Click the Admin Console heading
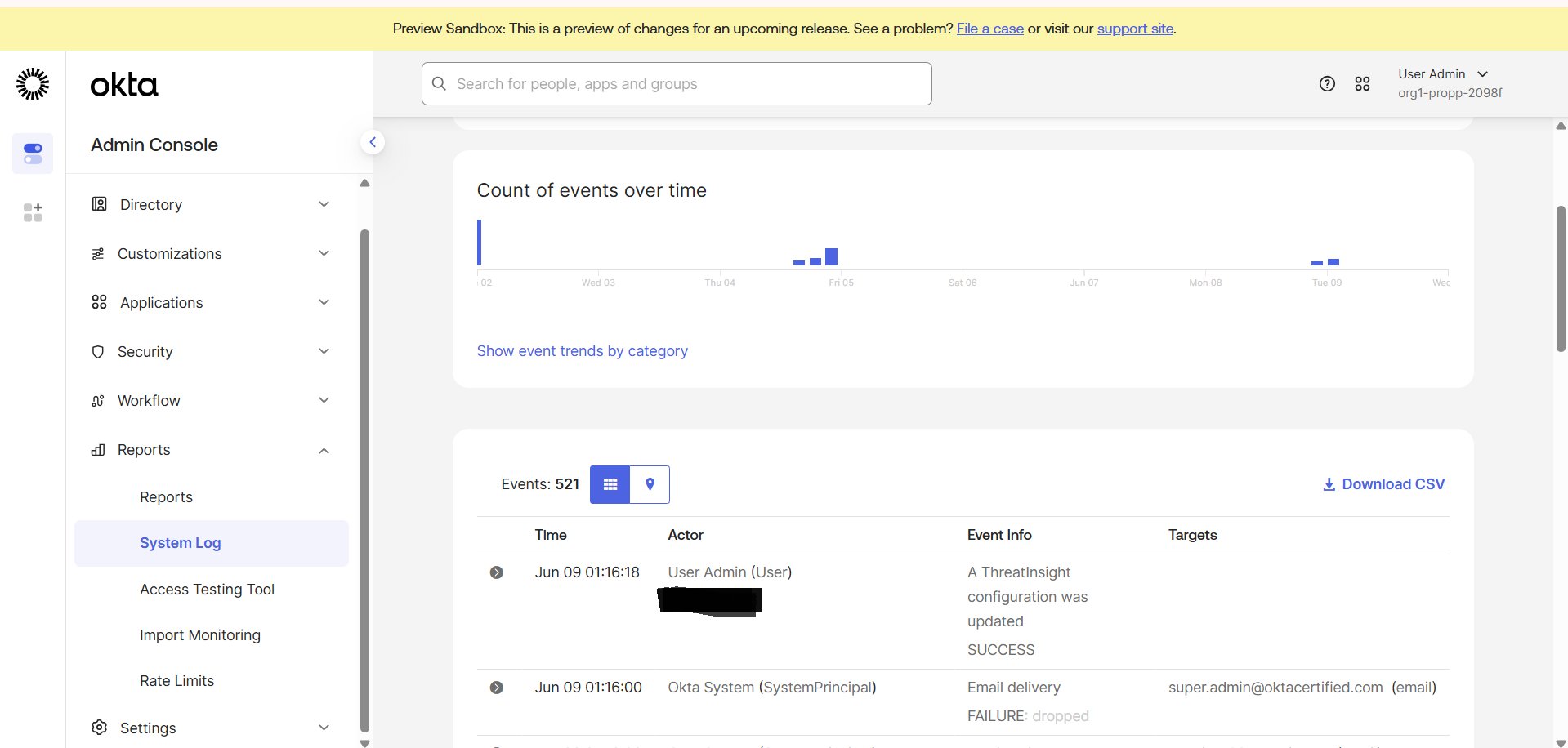The height and width of the screenshot is (748, 1568). [x=154, y=145]
